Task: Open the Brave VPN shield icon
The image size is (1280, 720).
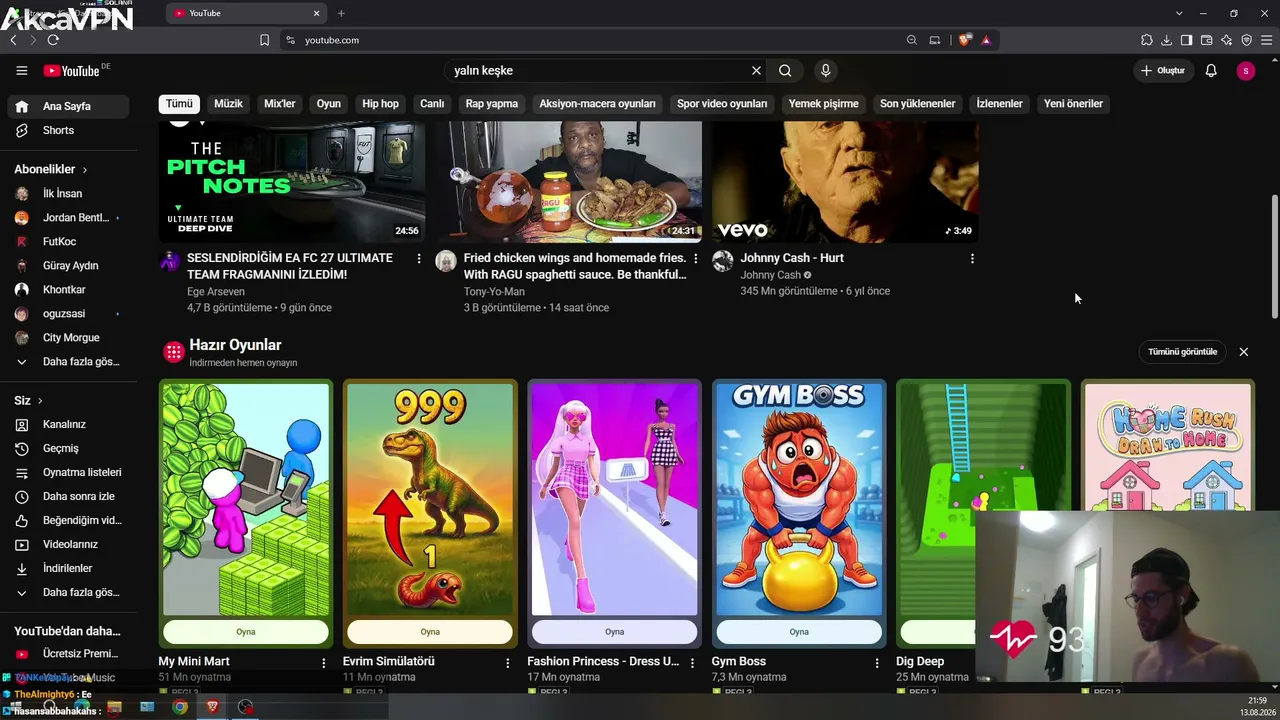Action: tap(1246, 40)
